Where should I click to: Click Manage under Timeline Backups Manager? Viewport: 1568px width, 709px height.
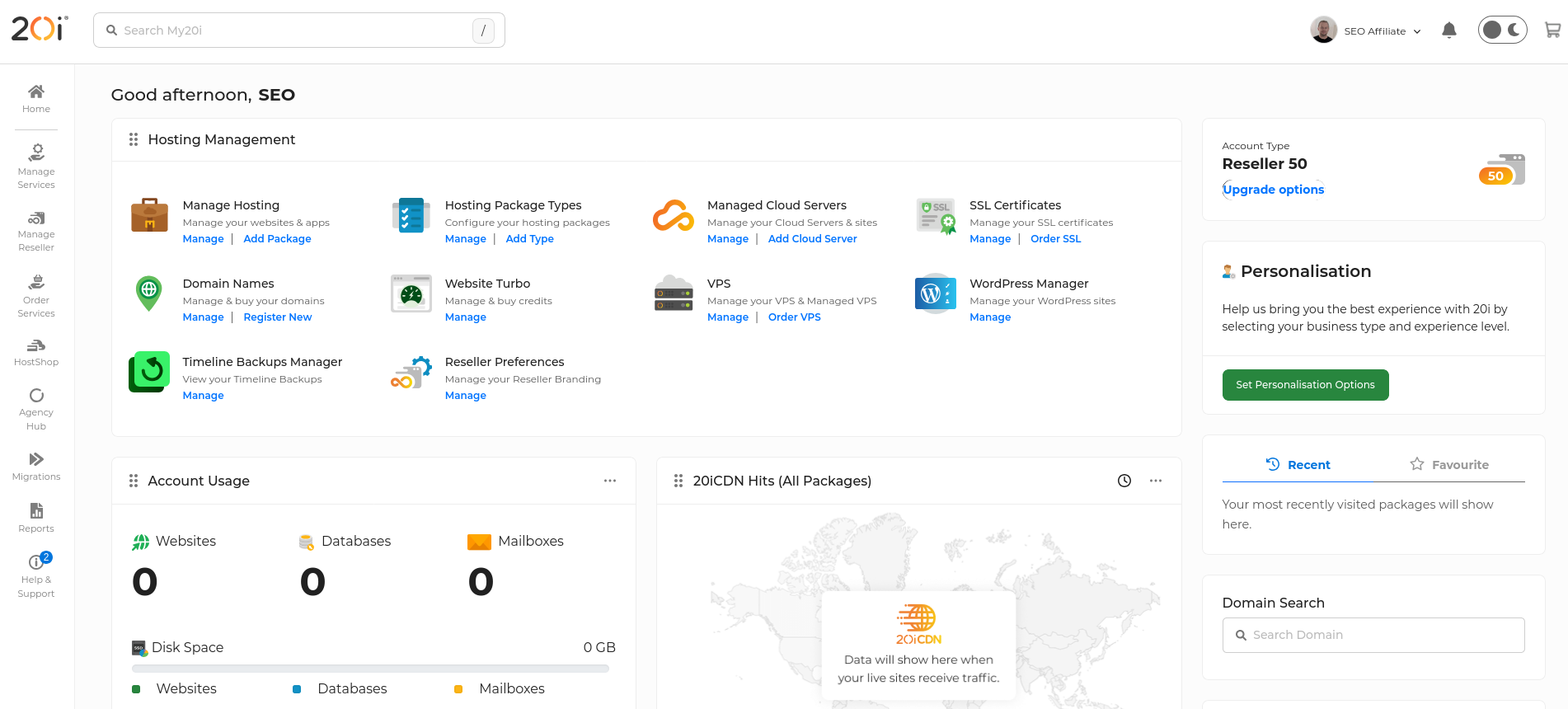coord(203,396)
